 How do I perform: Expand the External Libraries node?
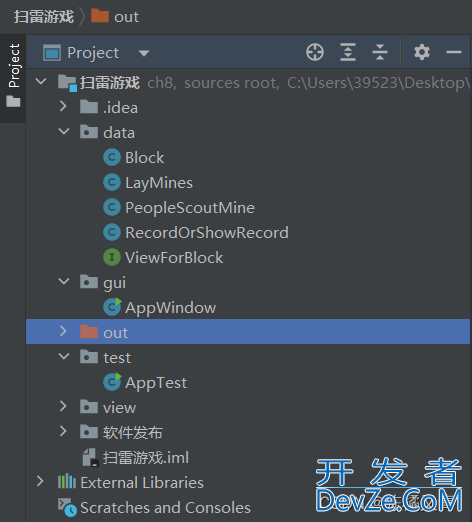[x=40, y=481]
